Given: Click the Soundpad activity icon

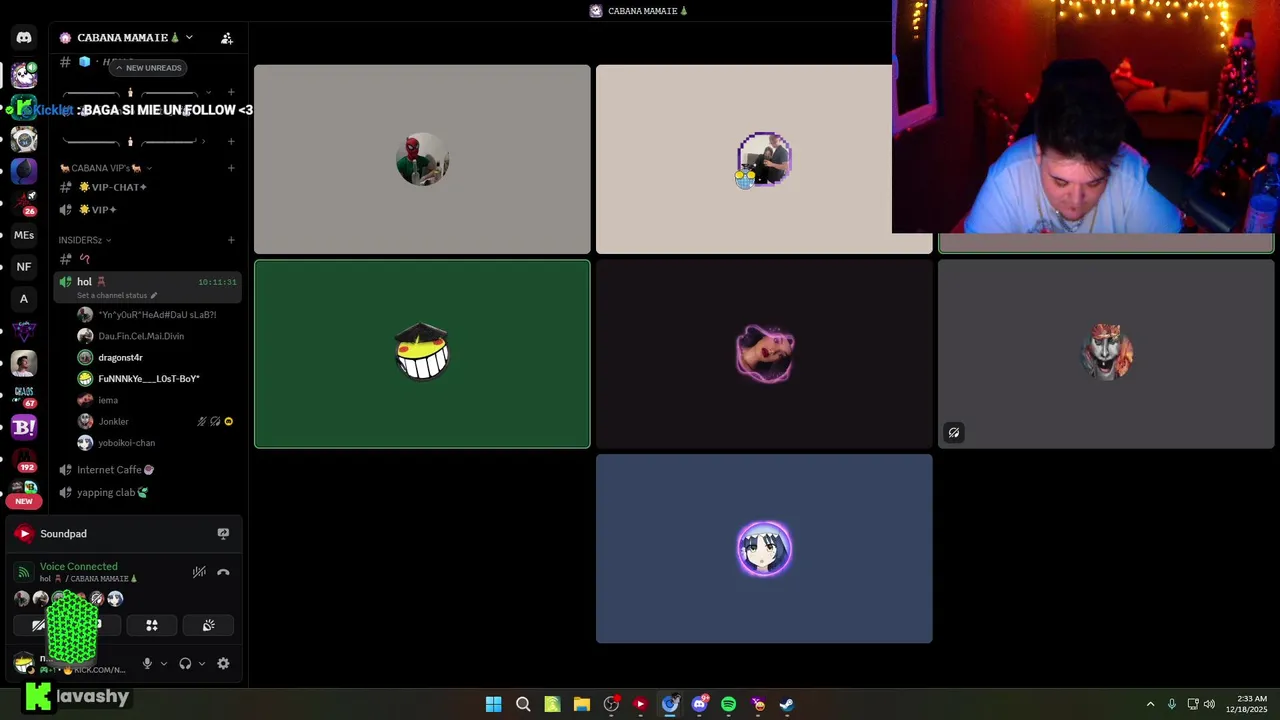Looking at the screenshot, I should click(x=24, y=534).
